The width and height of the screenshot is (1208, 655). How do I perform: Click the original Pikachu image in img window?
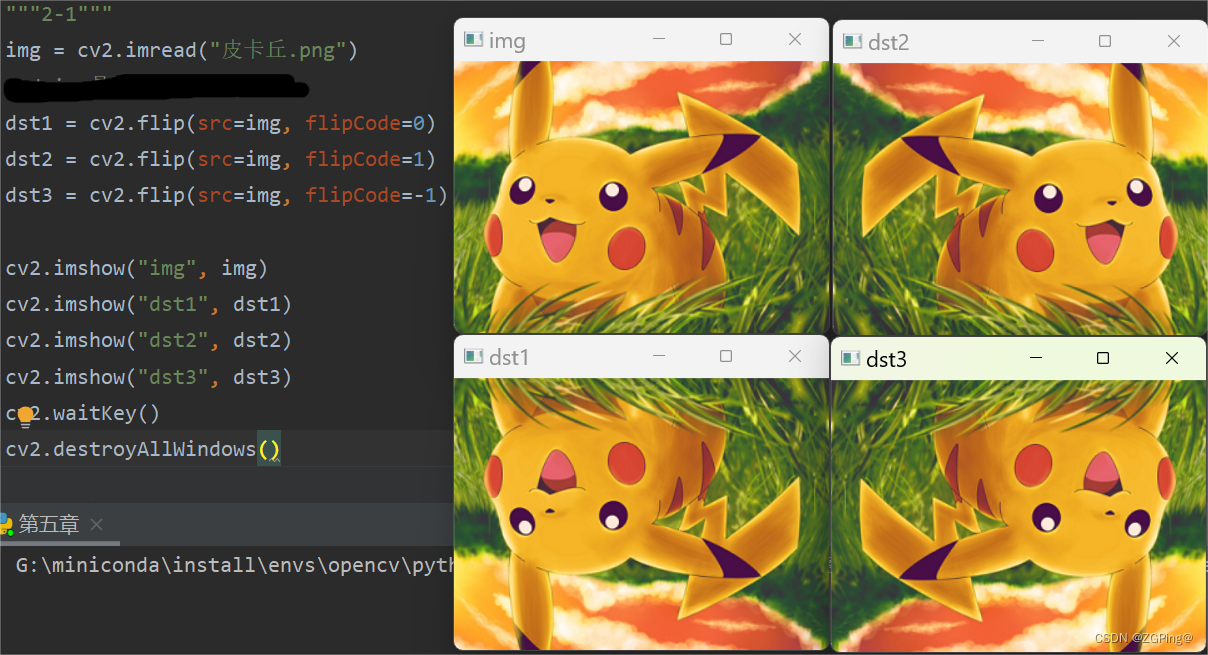tap(641, 197)
